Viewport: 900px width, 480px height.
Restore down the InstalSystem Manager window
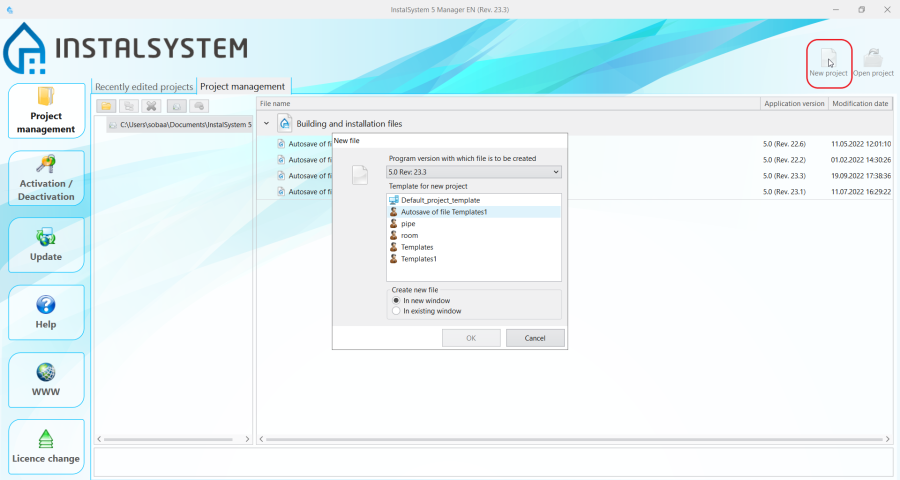tap(862, 10)
